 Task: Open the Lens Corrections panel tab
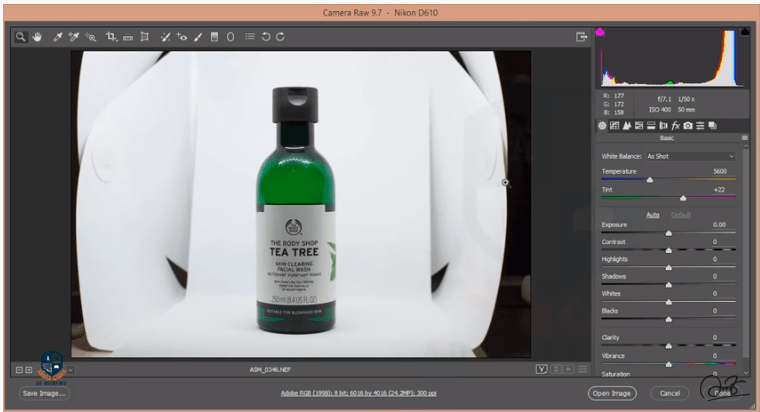click(664, 126)
